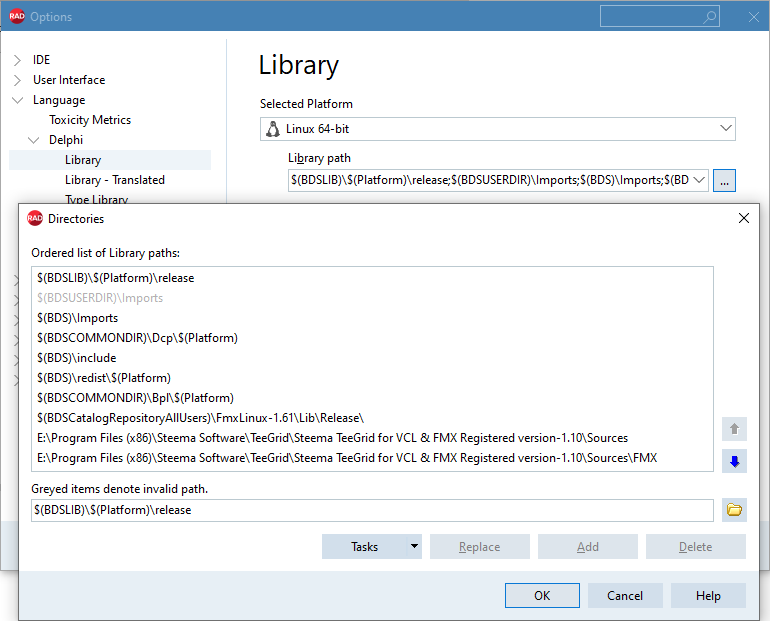Image resolution: width=770 pixels, height=621 pixels.
Task: Click the move-up grey arrow button
Action: click(x=734, y=429)
